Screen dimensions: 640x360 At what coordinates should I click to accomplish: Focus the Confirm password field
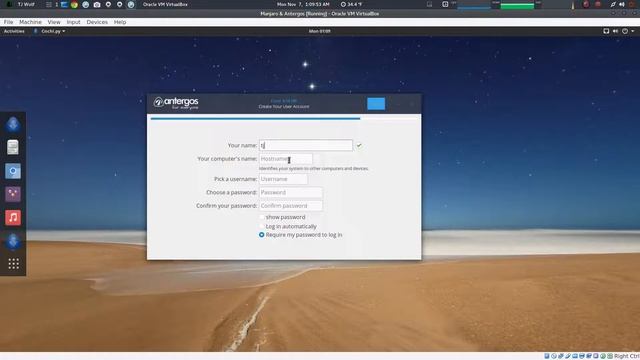coord(291,206)
